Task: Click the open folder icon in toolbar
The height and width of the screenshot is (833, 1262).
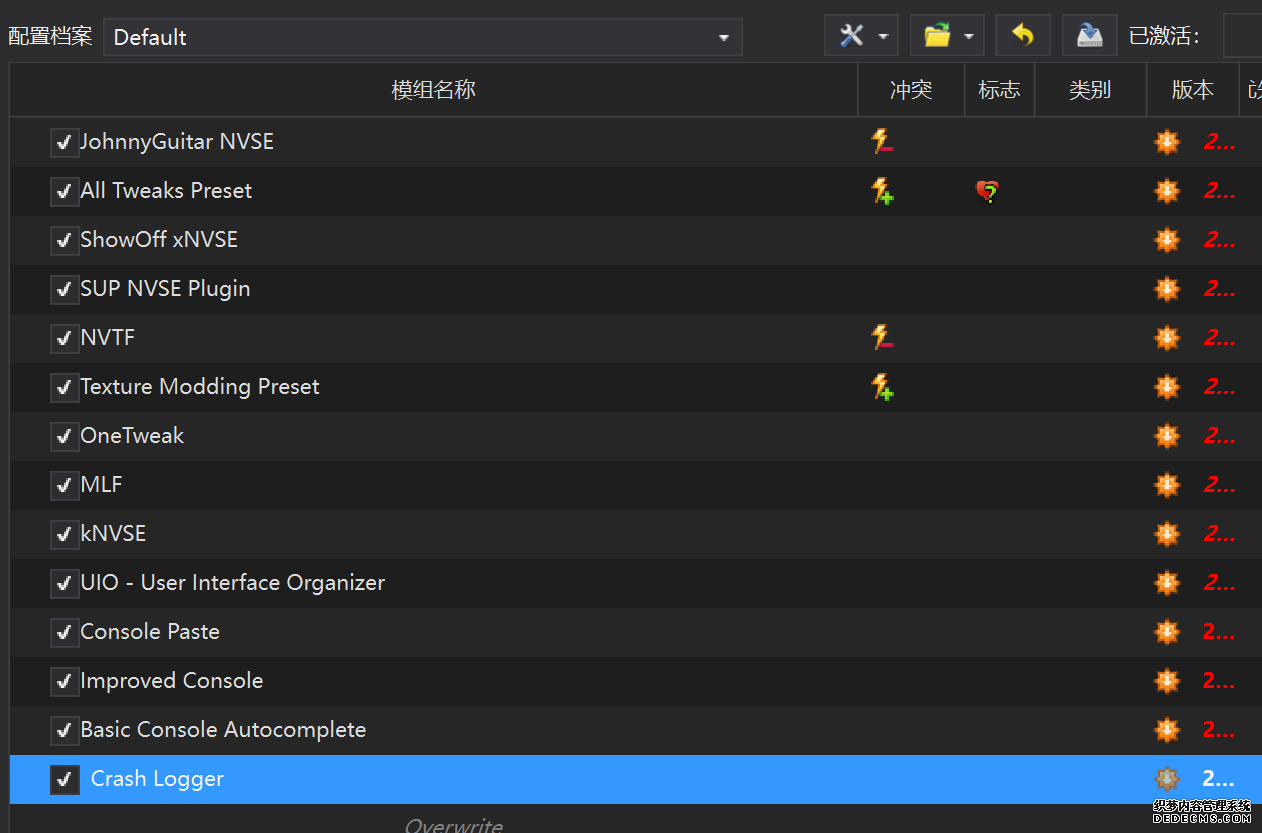Action: [937, 37]
